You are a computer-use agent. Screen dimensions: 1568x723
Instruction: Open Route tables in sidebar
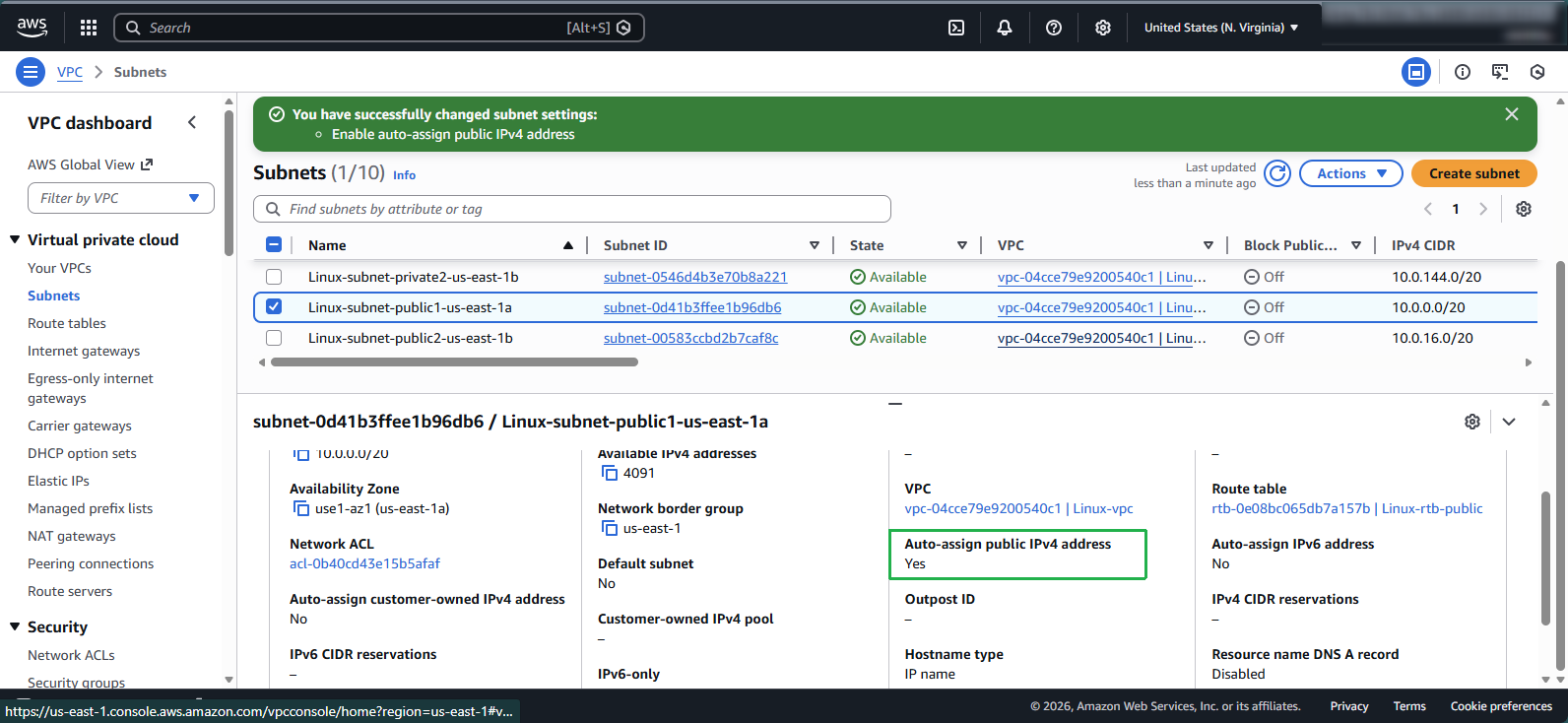(x=67, y=323)
